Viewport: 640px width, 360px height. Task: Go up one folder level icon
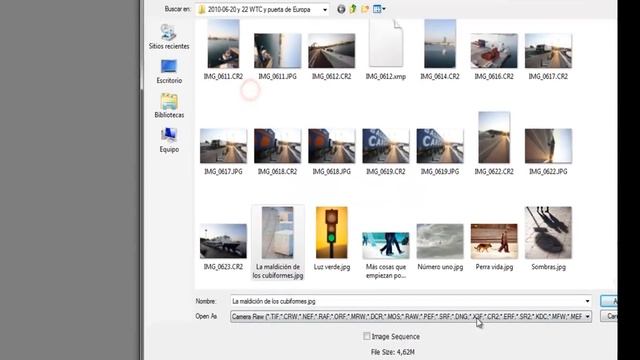tap(353, 9)
